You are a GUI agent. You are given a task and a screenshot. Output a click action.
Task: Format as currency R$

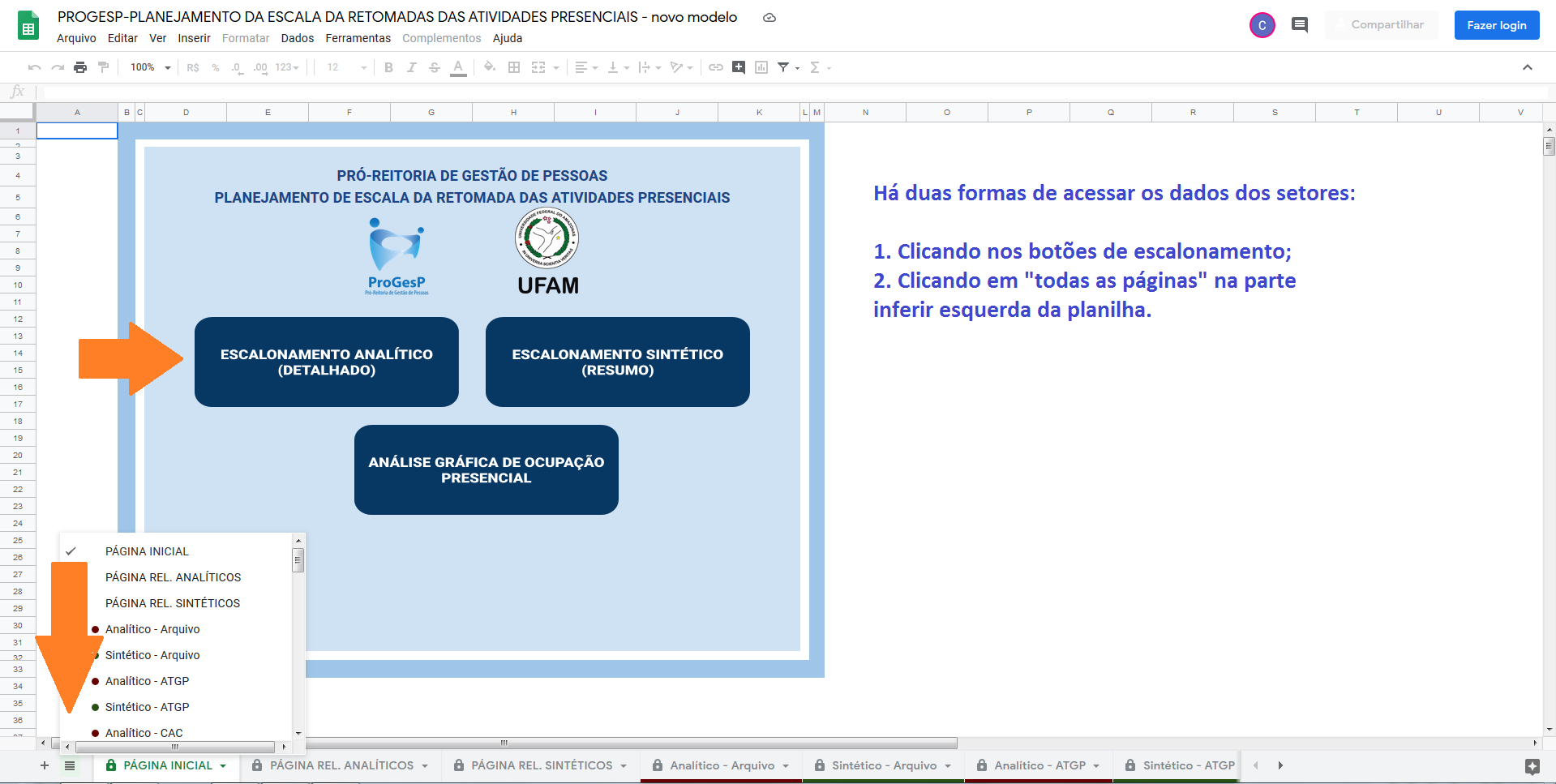tap(193, 67)
